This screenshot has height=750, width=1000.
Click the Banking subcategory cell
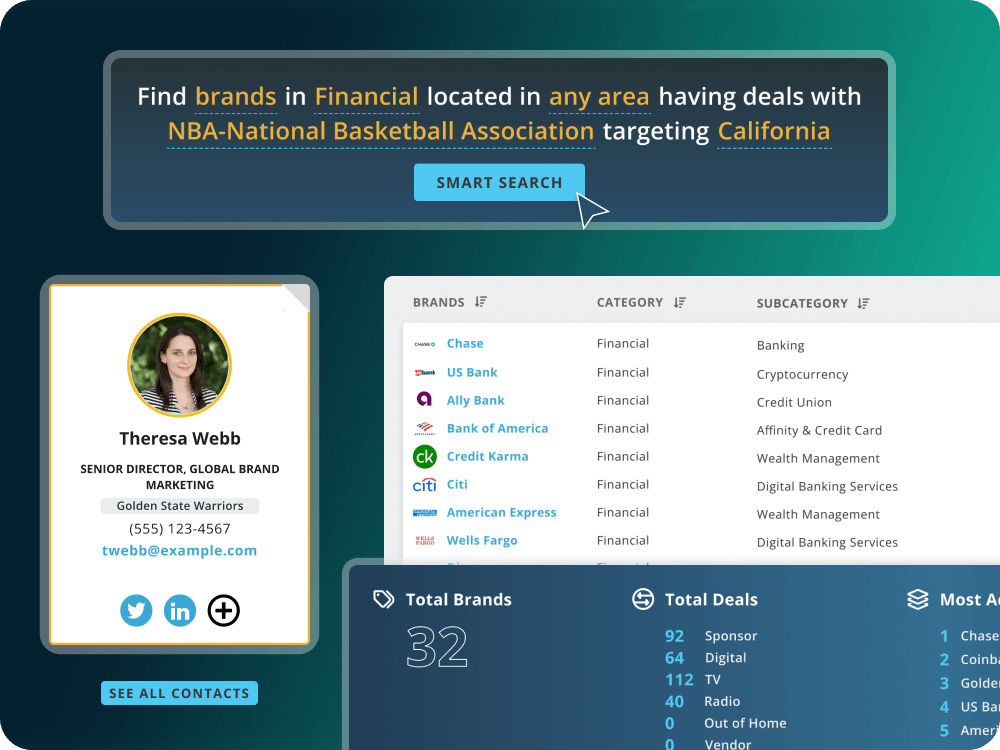(x=780, y=345)
